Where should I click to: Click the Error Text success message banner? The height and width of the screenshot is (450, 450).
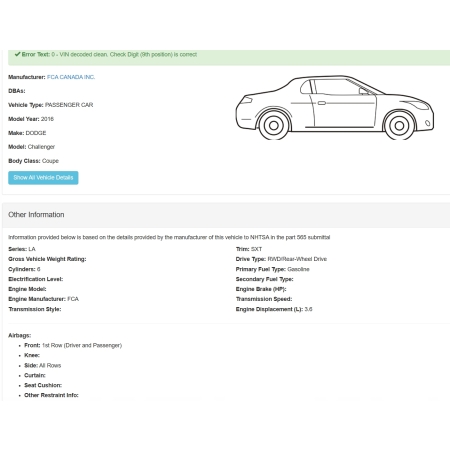click(x=229, y=57)
